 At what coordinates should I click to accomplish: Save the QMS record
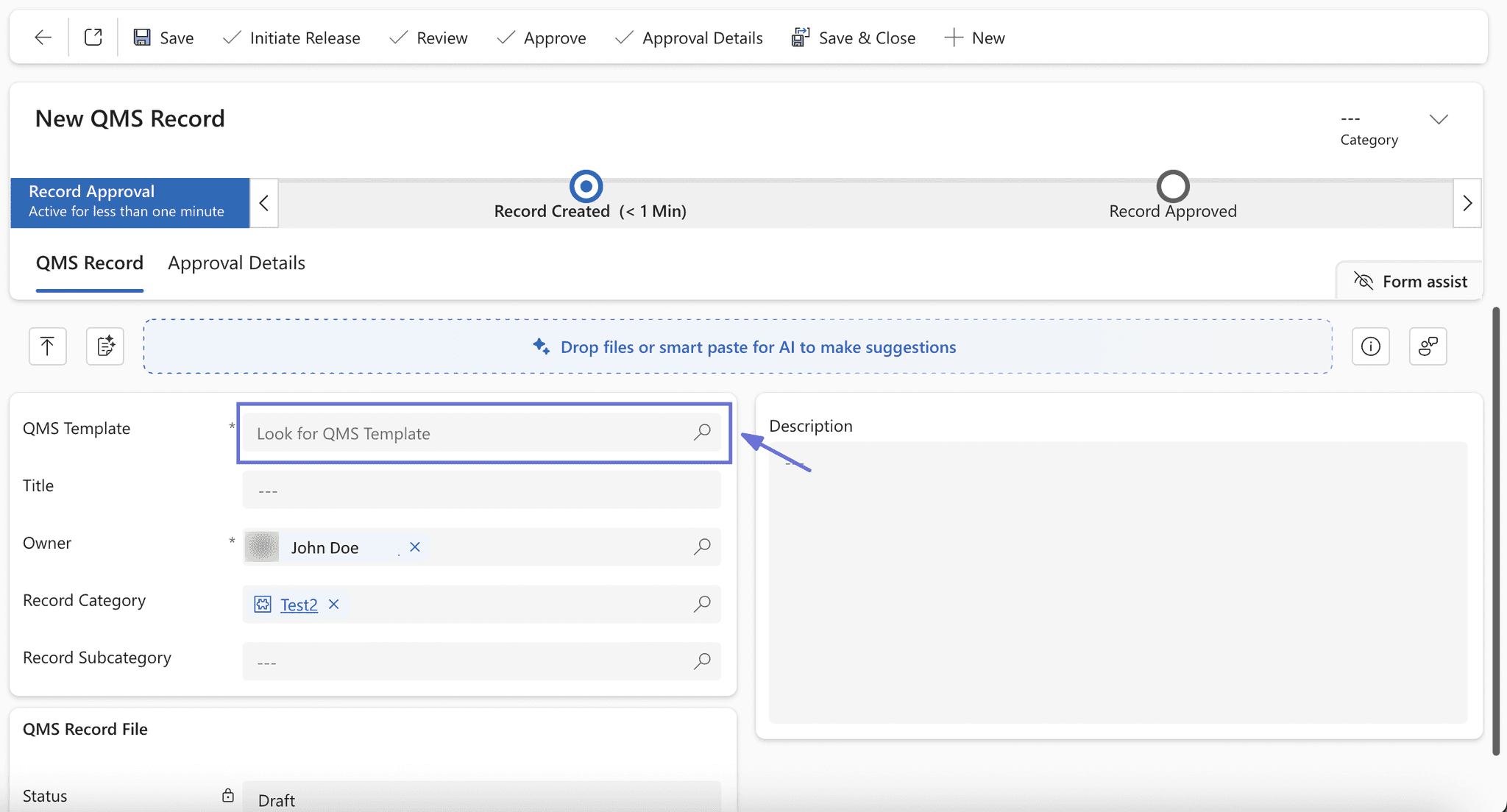[163, 38]
